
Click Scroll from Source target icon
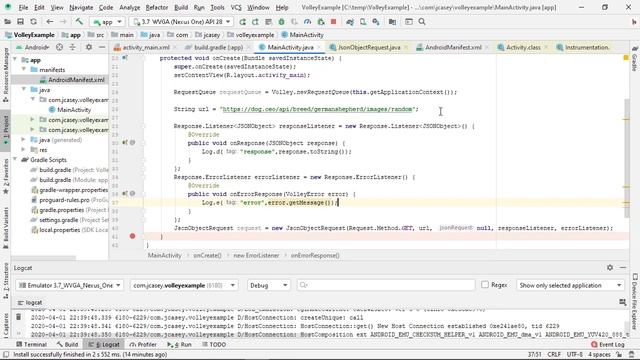pyautogui.click(x=59, y=47)
